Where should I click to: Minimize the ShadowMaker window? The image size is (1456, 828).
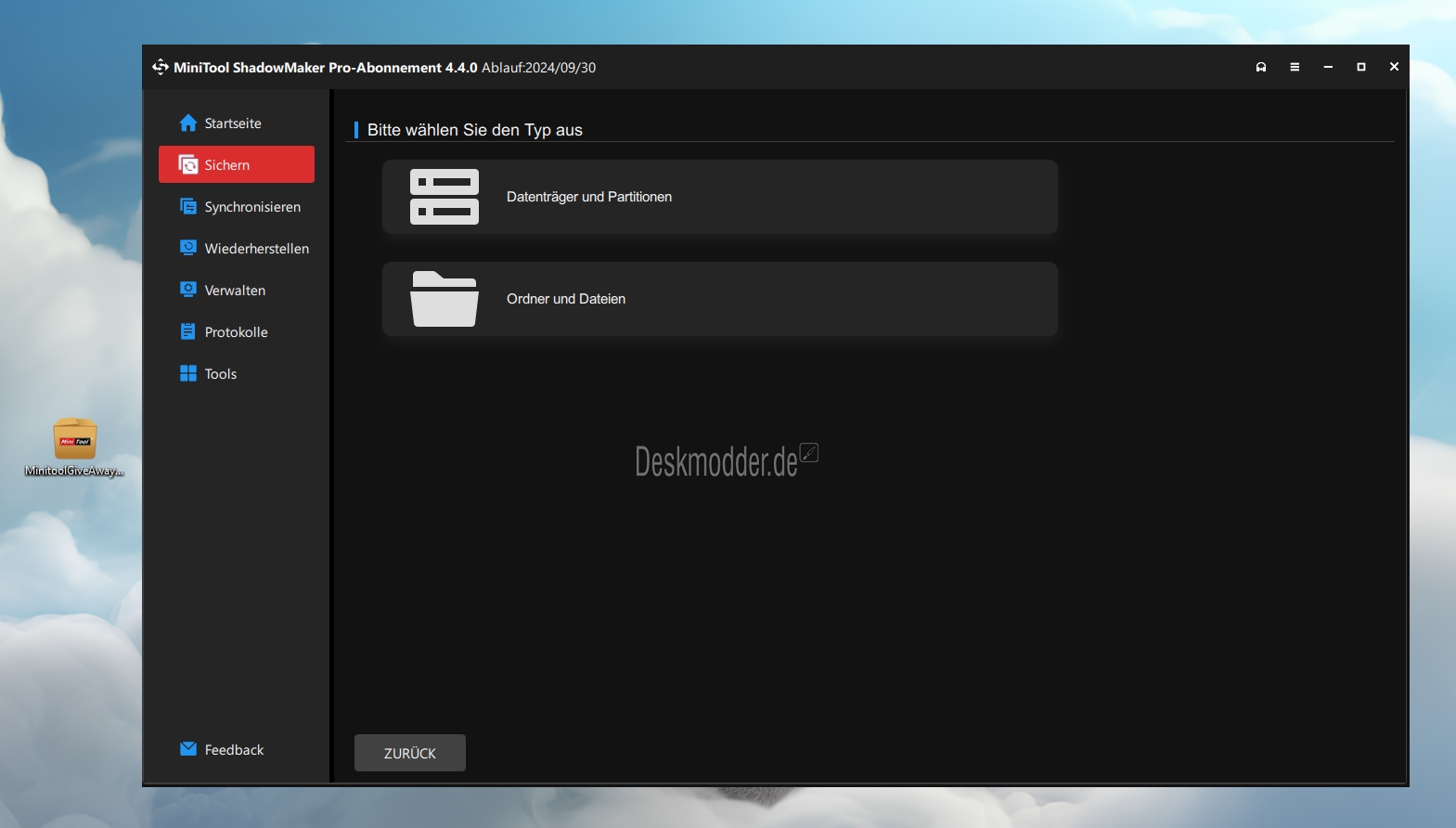point(1328,67)
